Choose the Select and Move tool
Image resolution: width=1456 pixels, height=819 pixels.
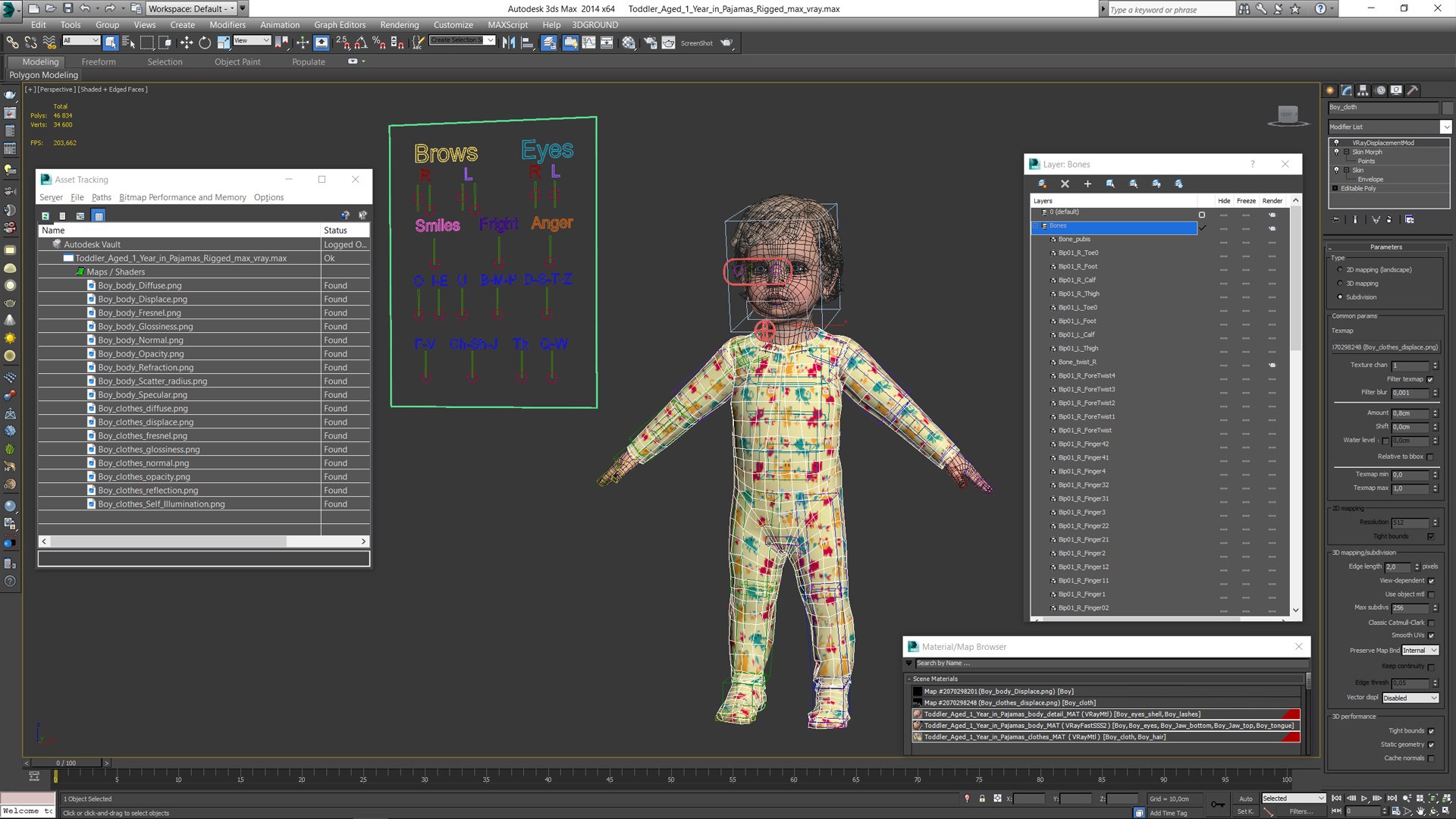point(187,42)
